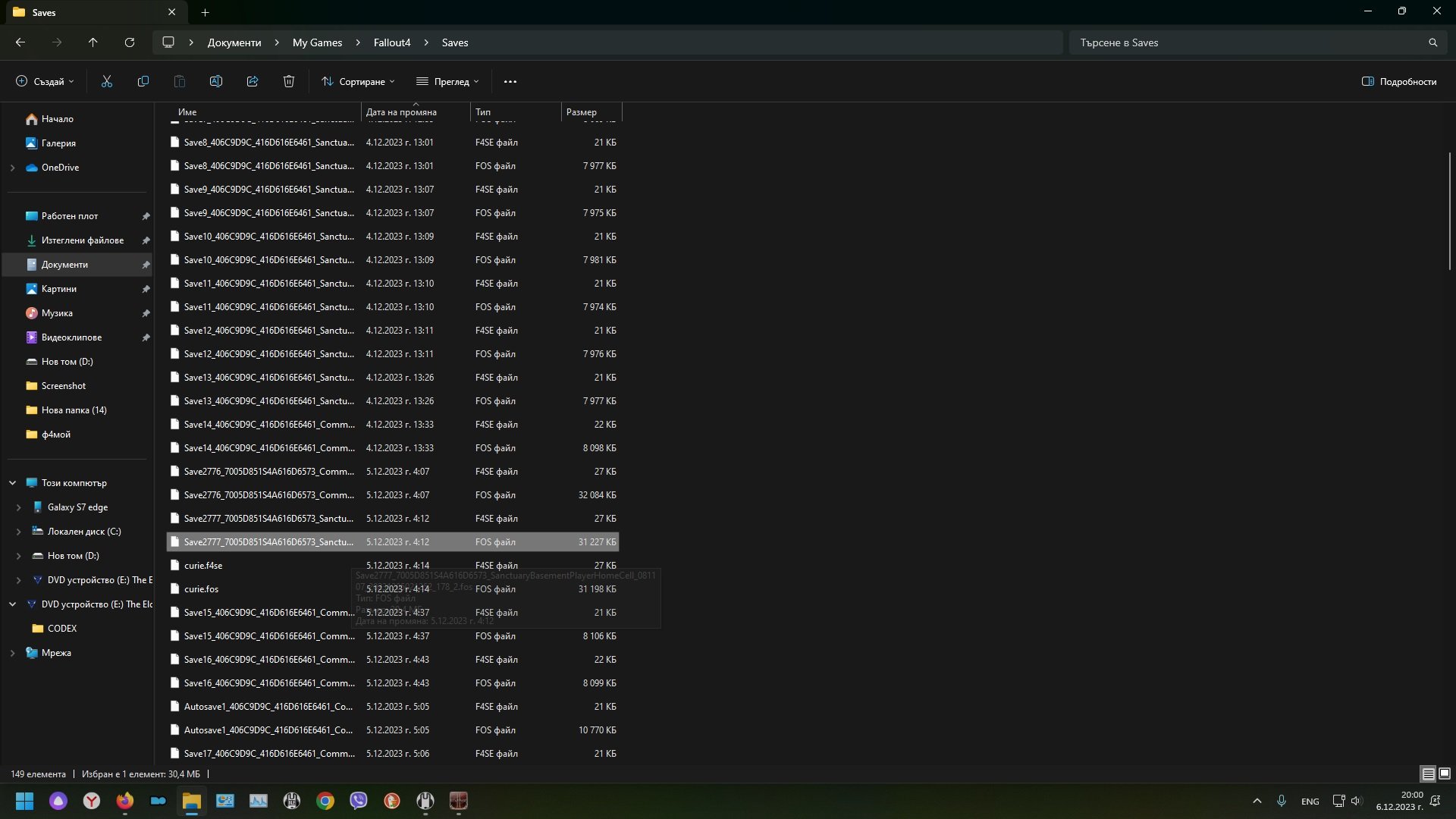Switch to large thumbnails view icon
1456x819 pixels.
[1445, 773]
